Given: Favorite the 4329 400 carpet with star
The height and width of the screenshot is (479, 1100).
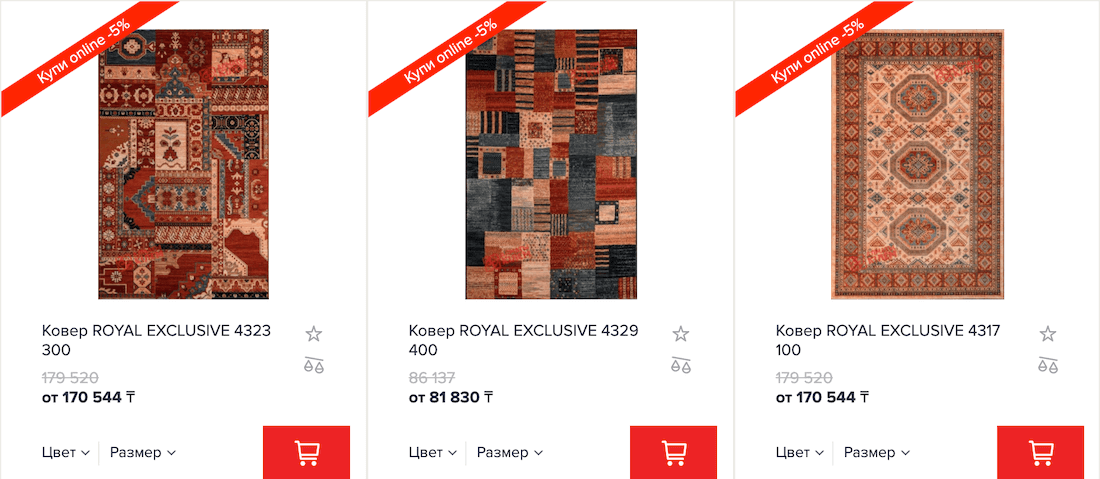Looking at the screenshot, I should tap(680, 334).
